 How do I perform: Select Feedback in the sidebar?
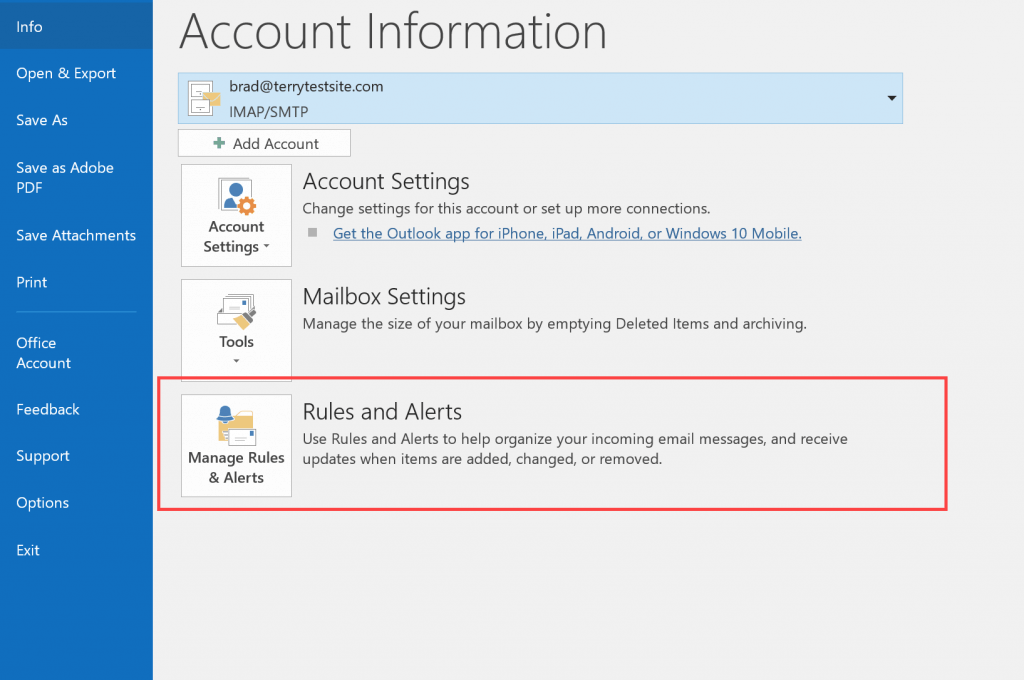coord(46,409)
